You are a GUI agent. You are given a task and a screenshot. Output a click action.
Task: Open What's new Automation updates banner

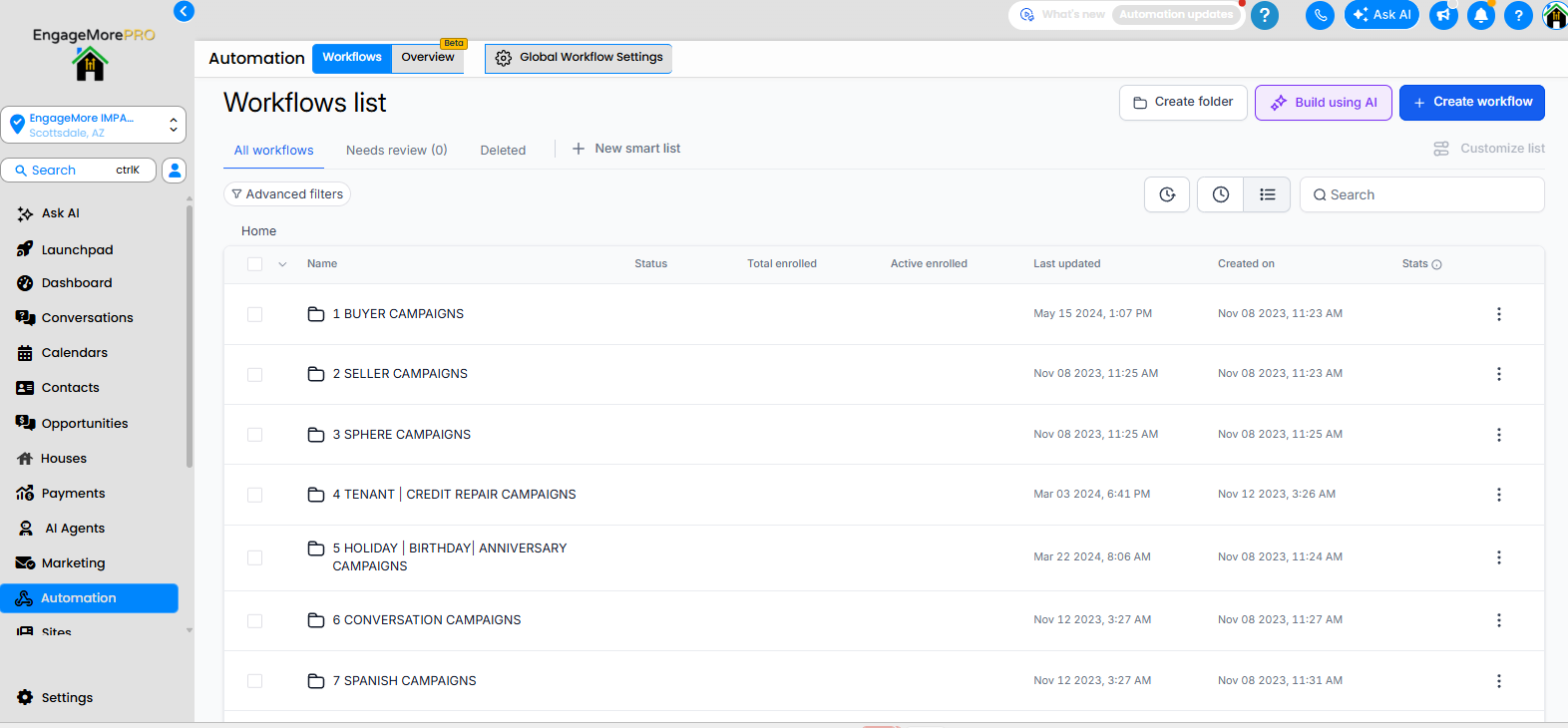point(1127,15)
